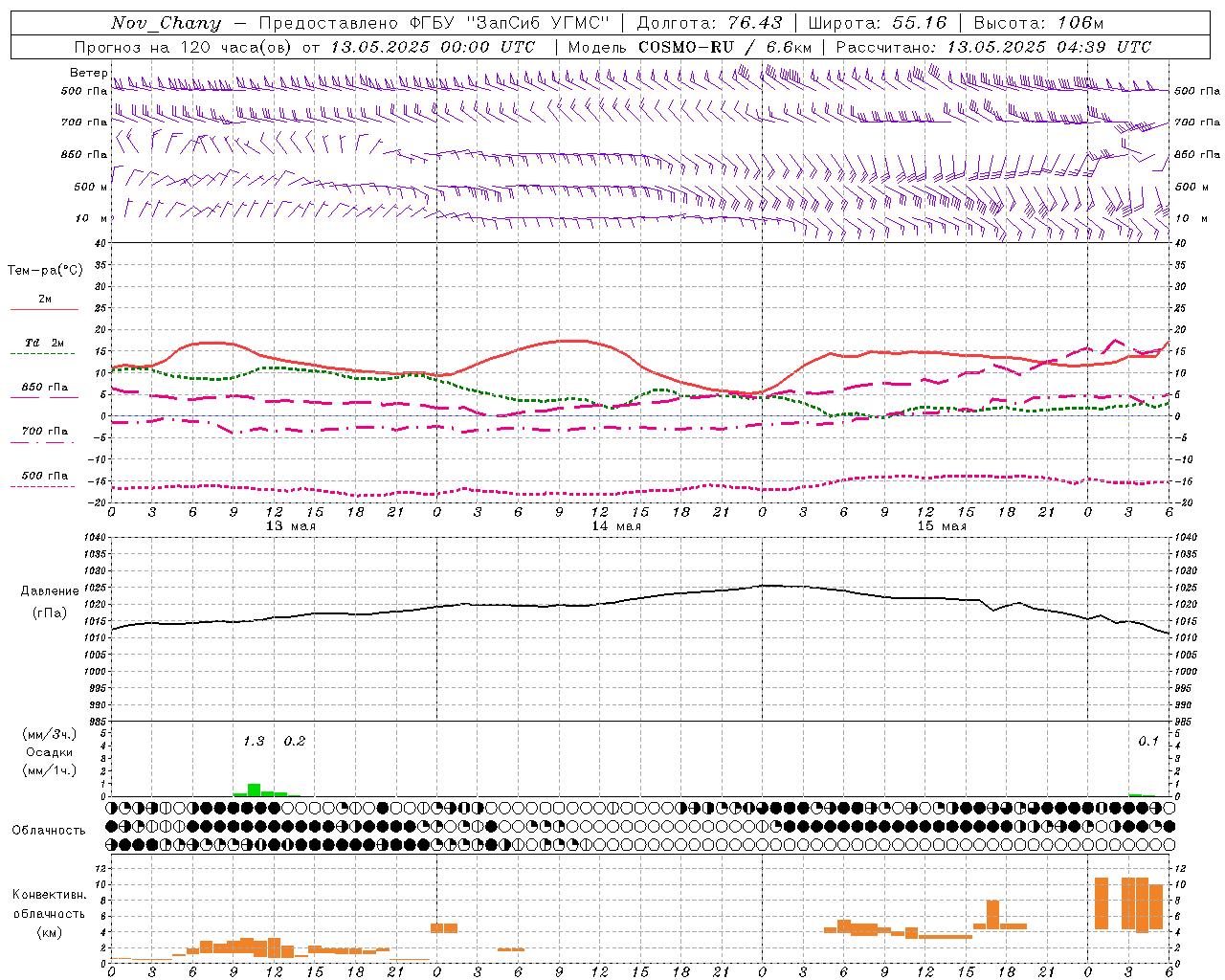Image resolution: width=1225 pixels, height=980 pixels.
Task: Select forecast start '13.05.2025 00:00 UTC'
Action: pos(433,47)
